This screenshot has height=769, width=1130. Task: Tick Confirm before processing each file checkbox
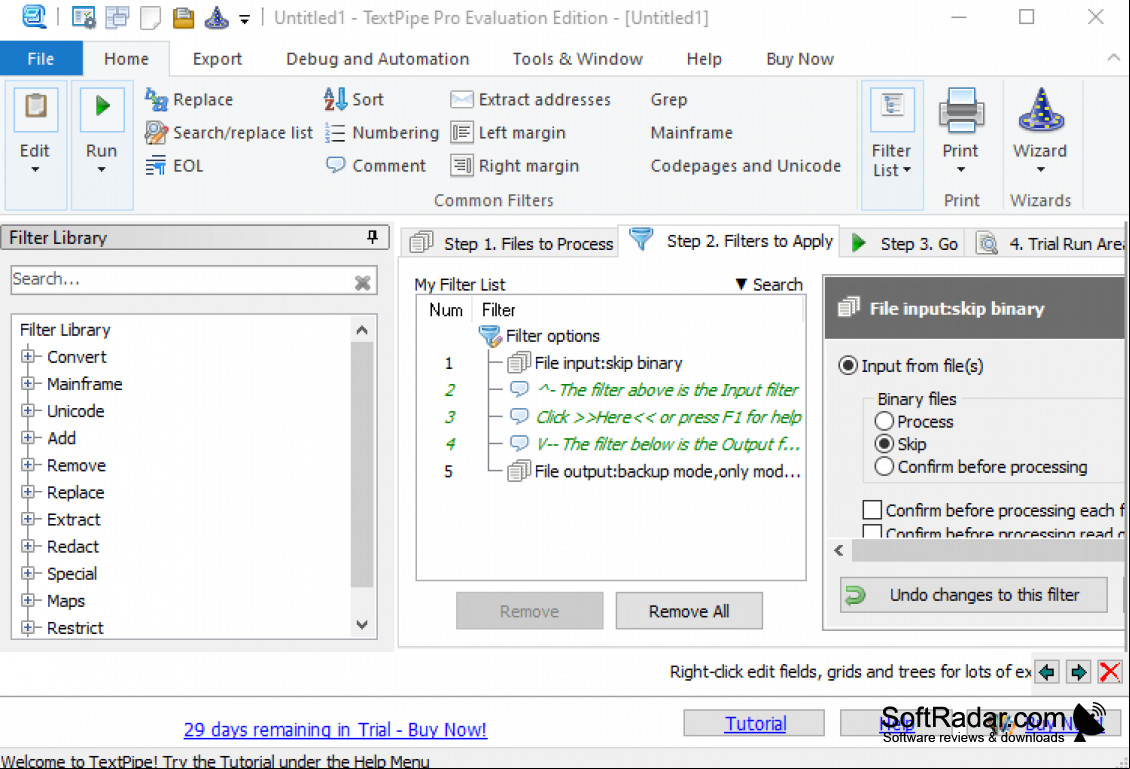872,510
